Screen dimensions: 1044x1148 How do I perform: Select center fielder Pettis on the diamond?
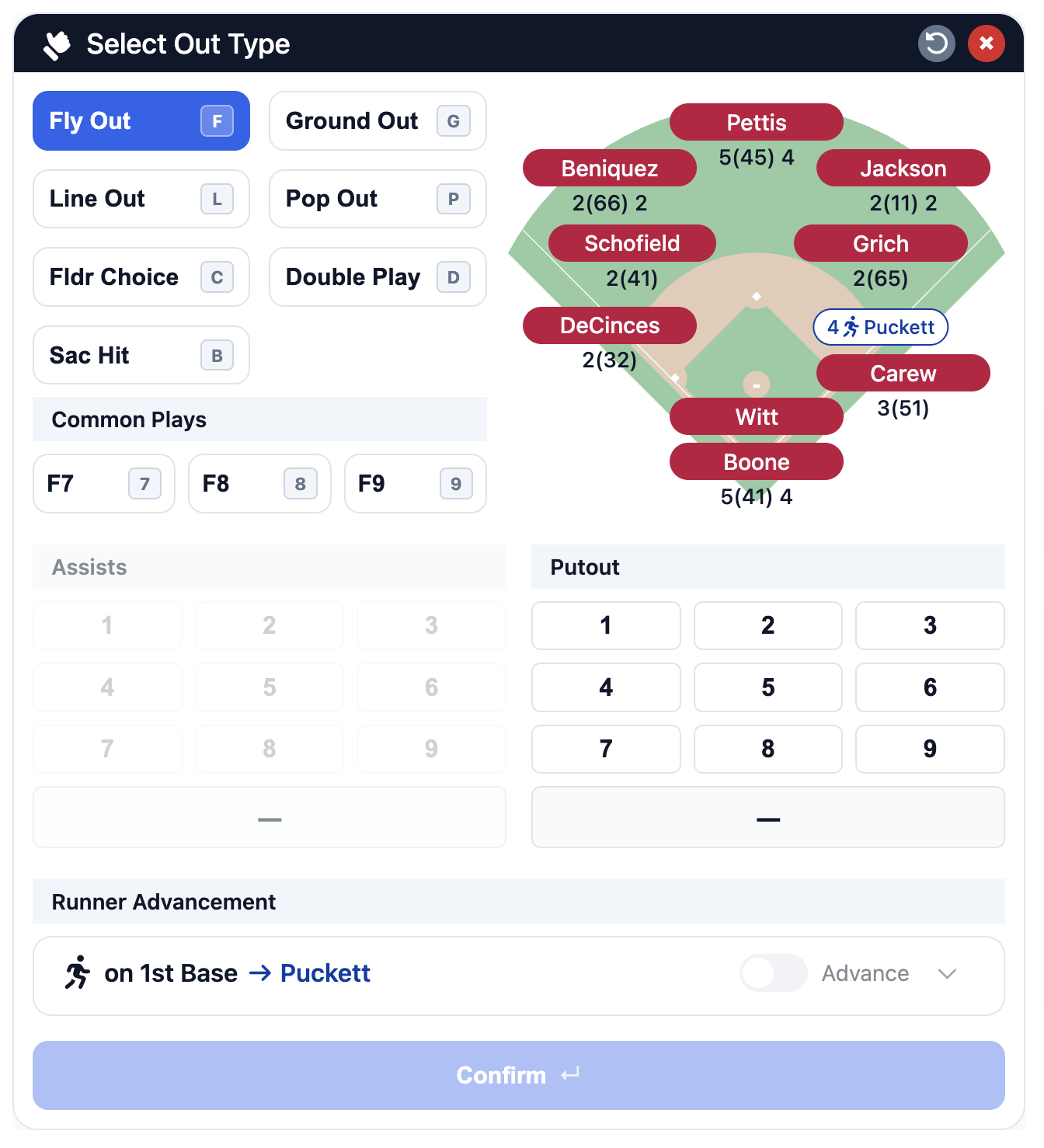coord(756,123)
